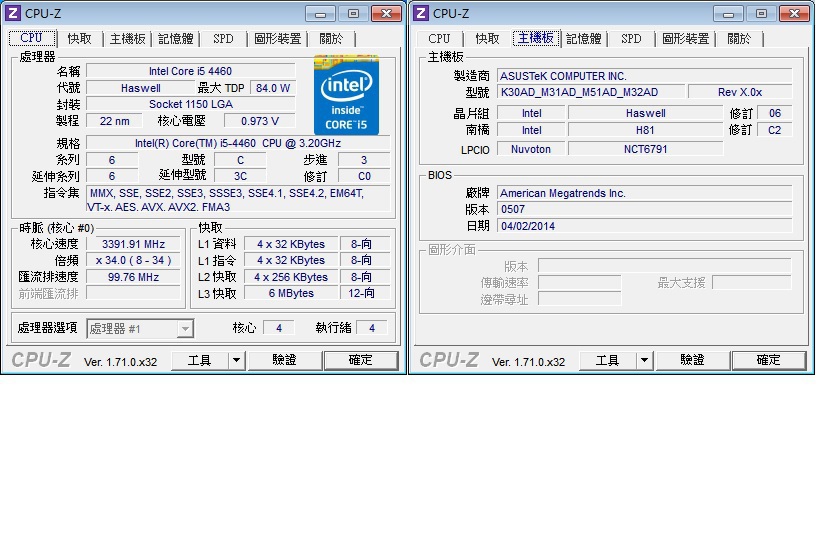Click the BIOS 版本 field showing 0507
Image resolution: width=817 pixels, height=541 pixels.
coord(643,210)
